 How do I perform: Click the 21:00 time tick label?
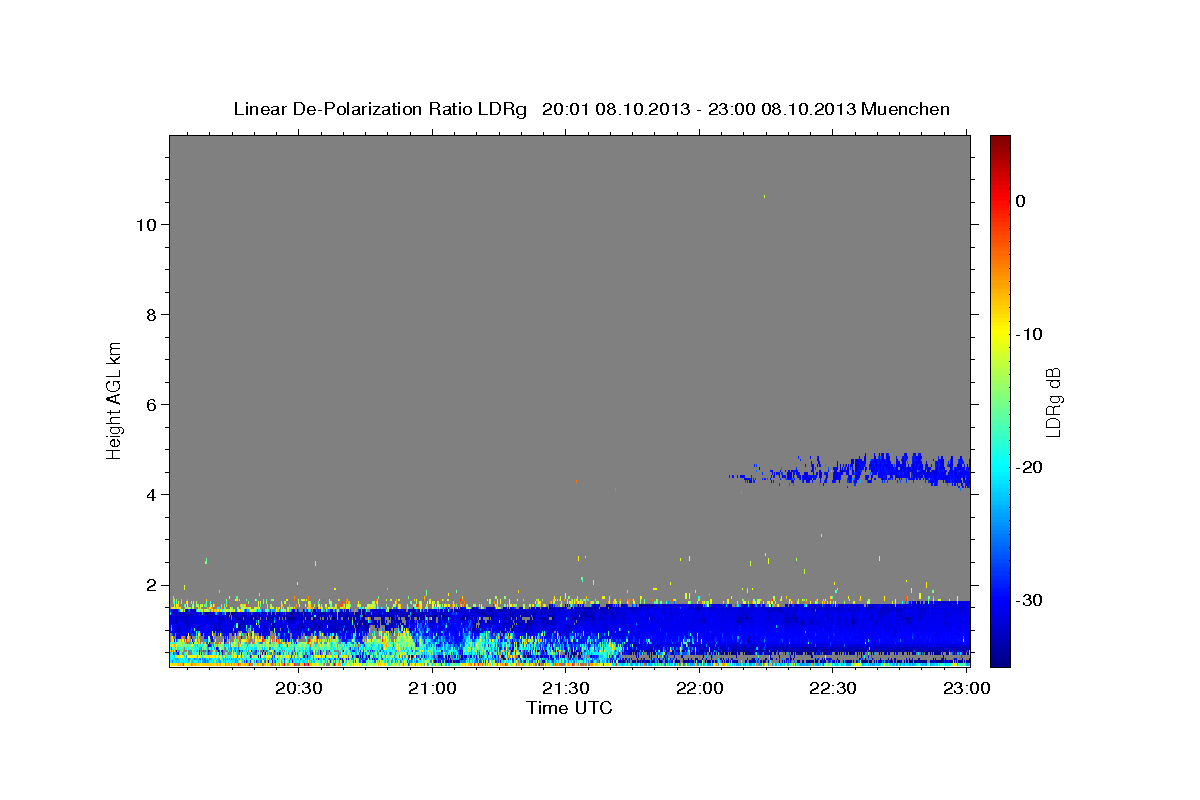pos(433,689)
